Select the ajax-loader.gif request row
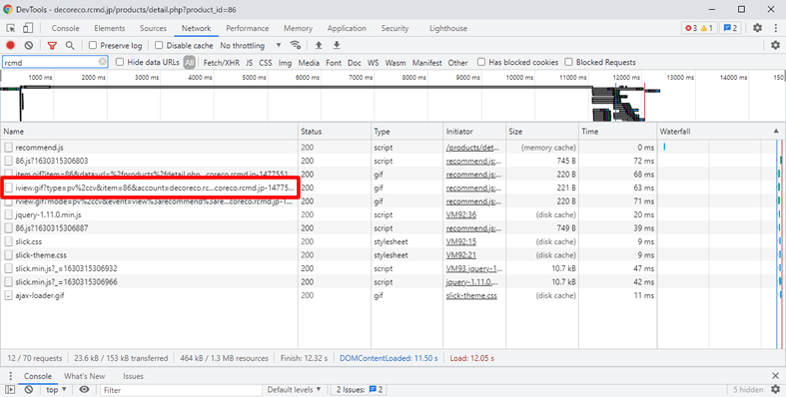The width and height of the screenshot is (786, 397). point(328,295)
